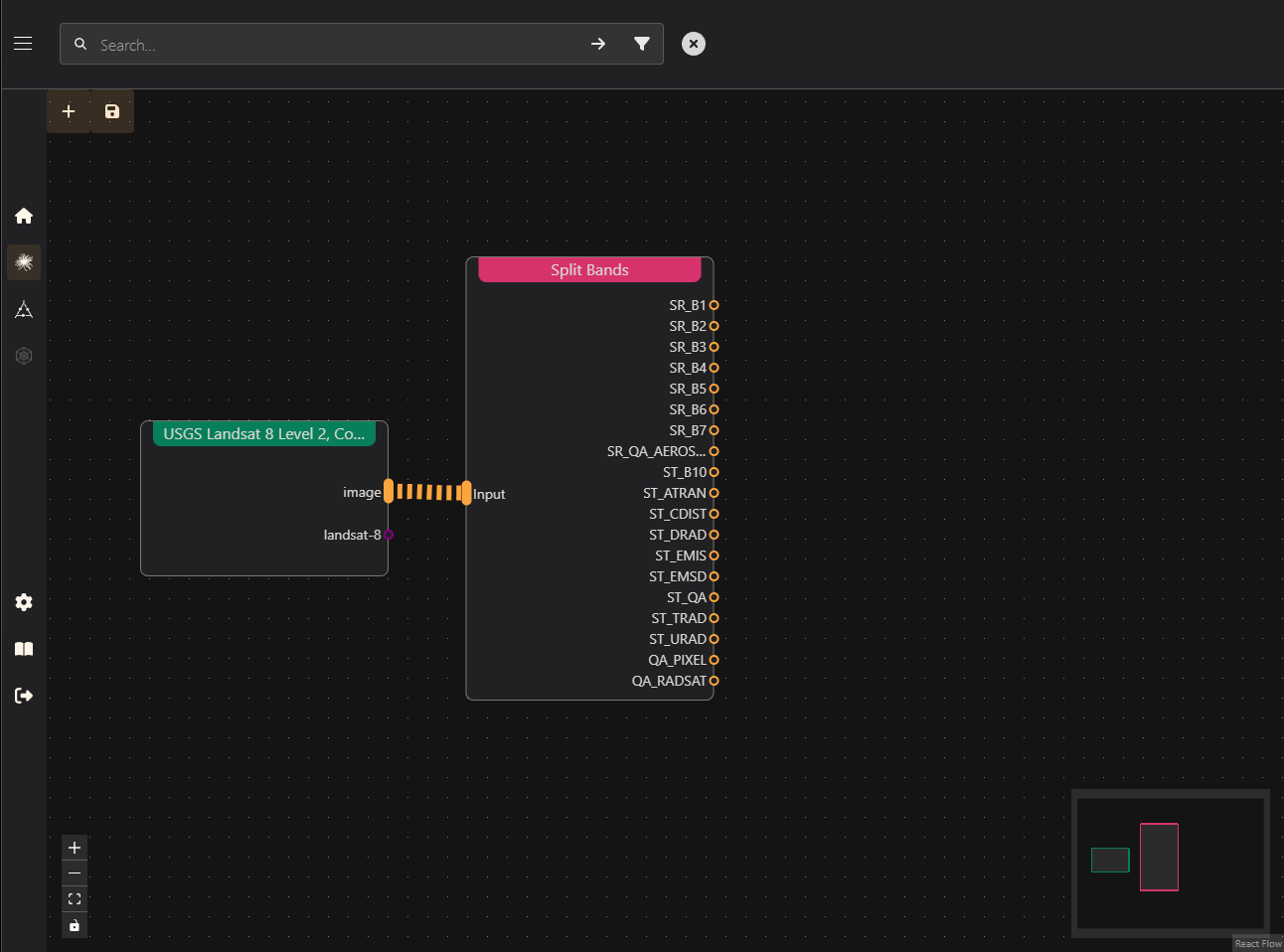Open the search filter funnel
This screenshot has height=952, width=1284.
(x=642, y=44)
